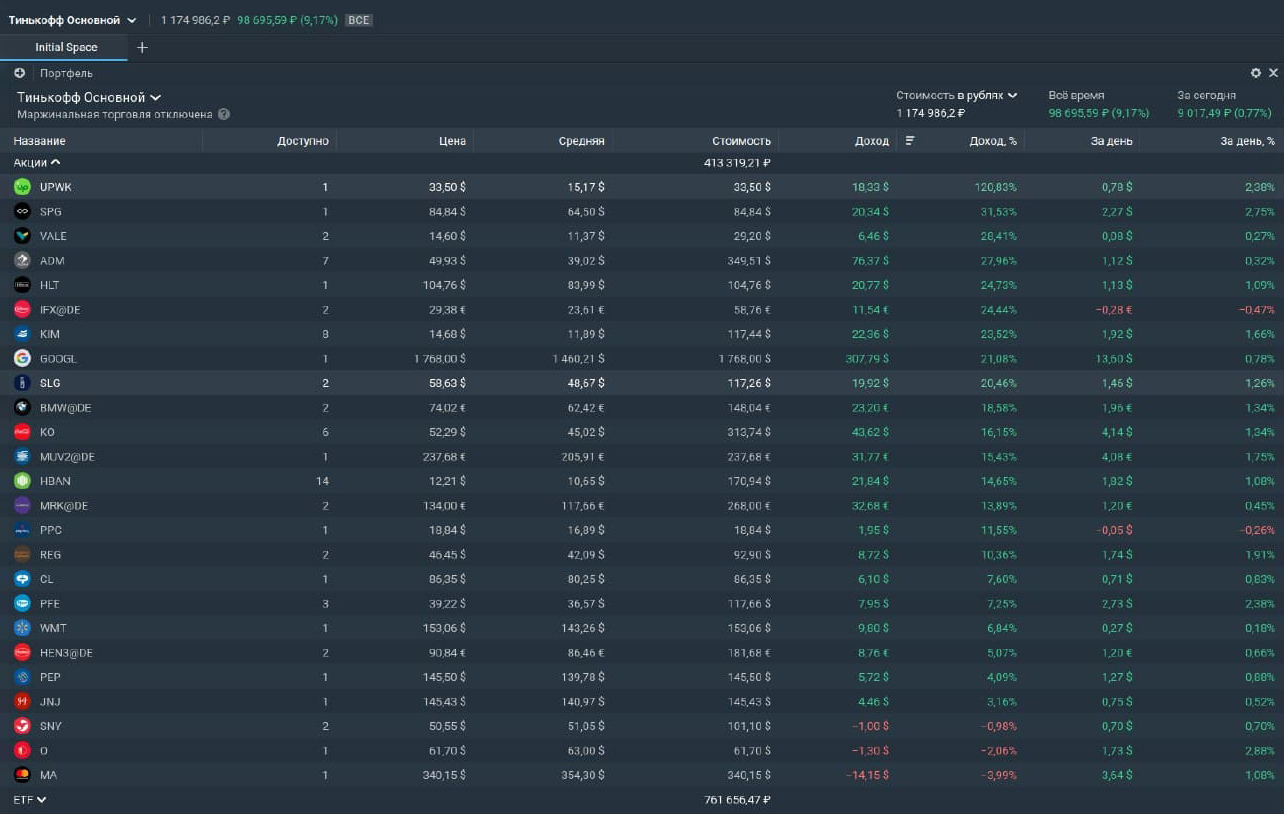
Task: Click the HBAN company logo icon
Action: pos(22,481)
